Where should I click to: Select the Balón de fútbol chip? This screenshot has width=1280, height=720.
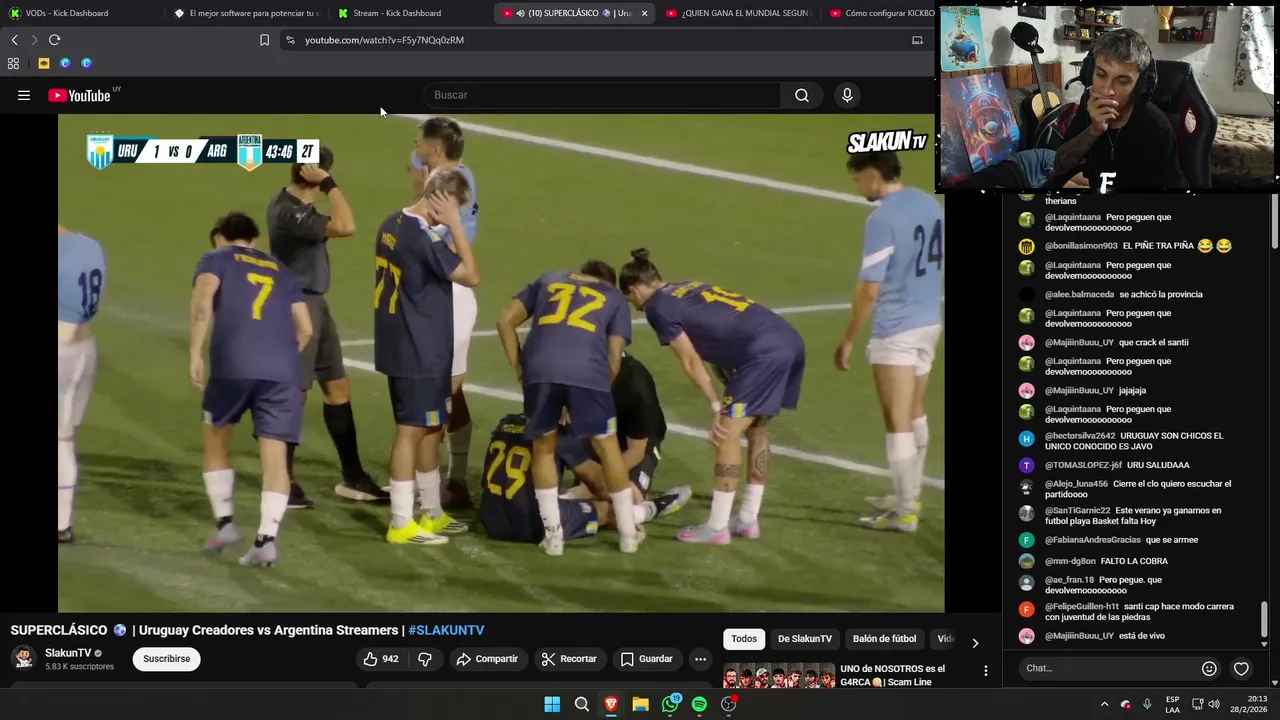click(884, 639)
